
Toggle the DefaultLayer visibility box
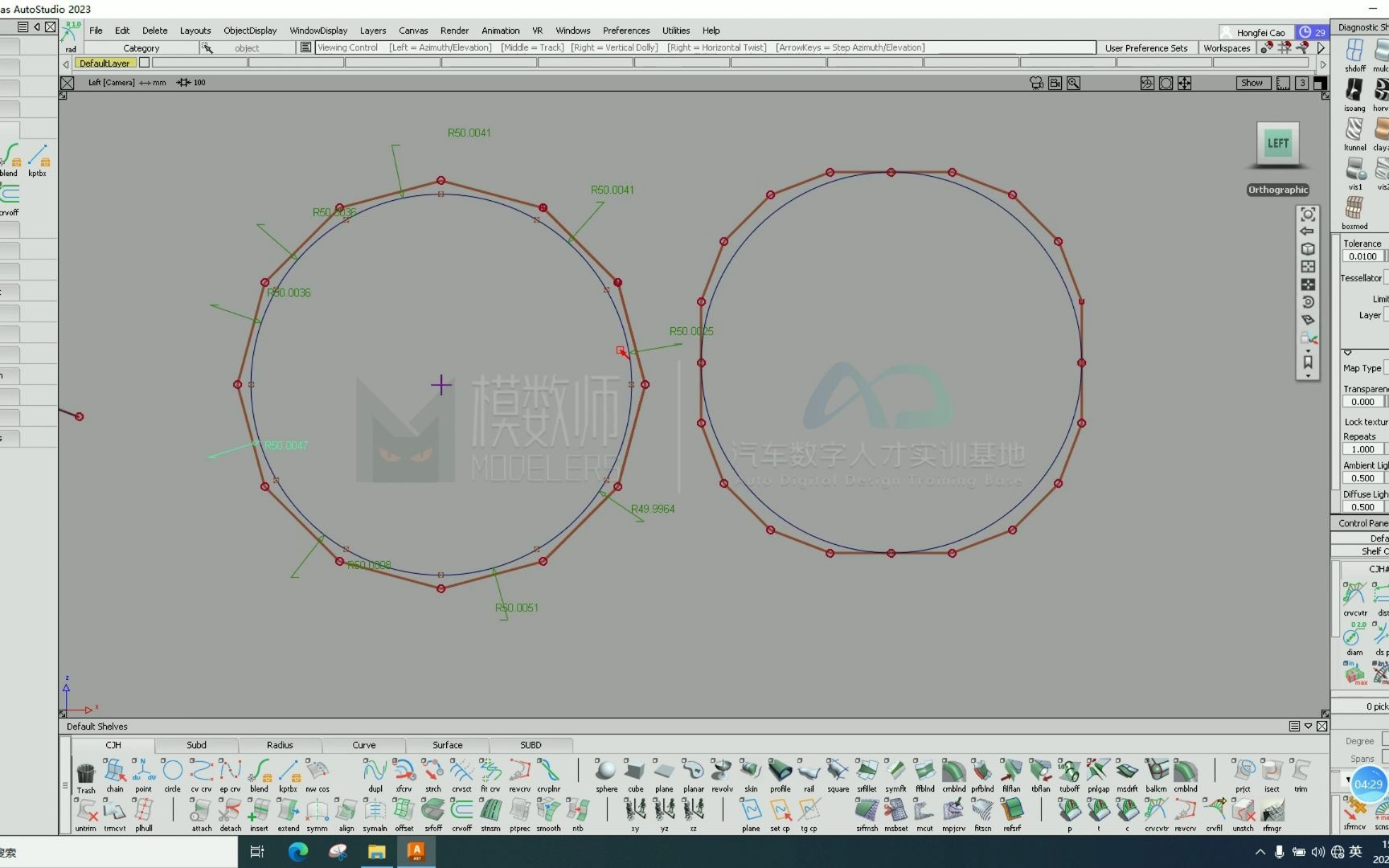point(144,63)
